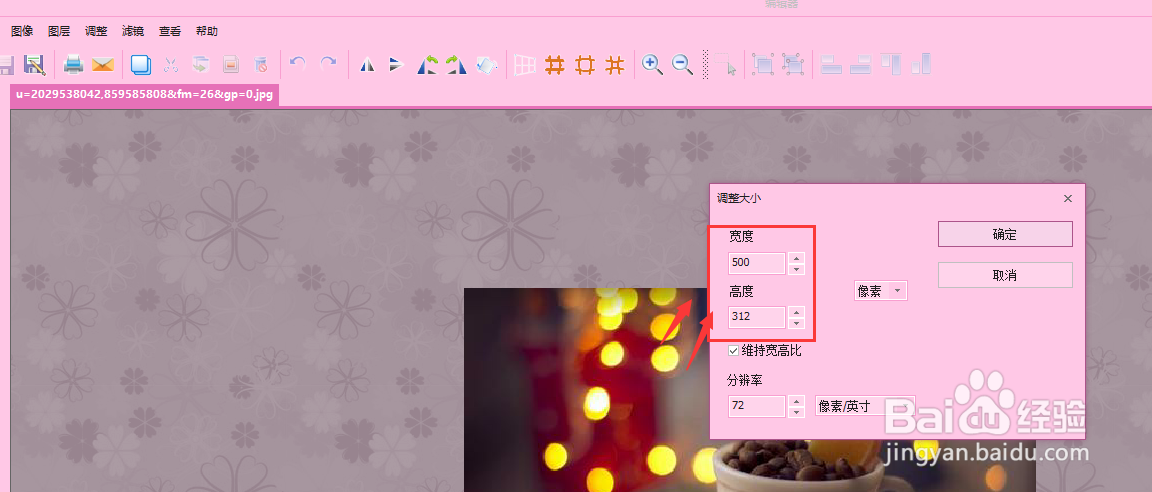Click the group objects icon

[763, 65]
